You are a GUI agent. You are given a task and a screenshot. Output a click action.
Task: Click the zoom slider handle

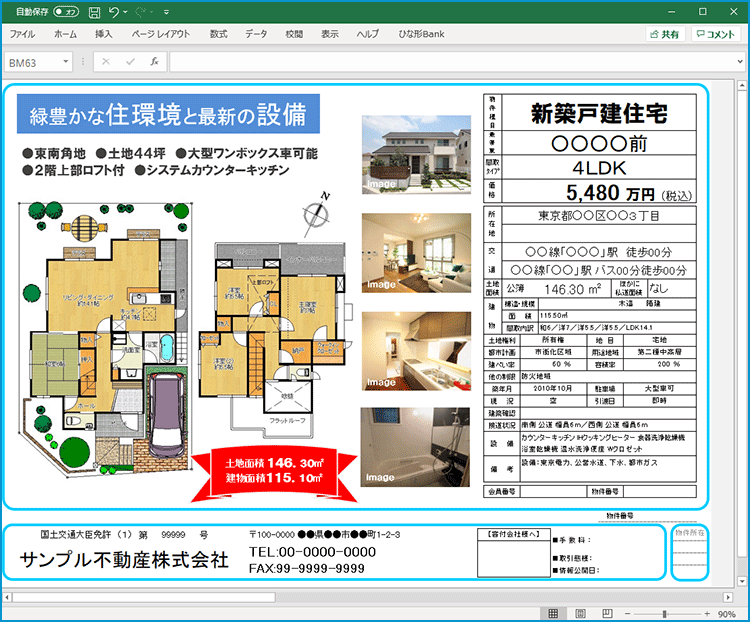(664, 613)
